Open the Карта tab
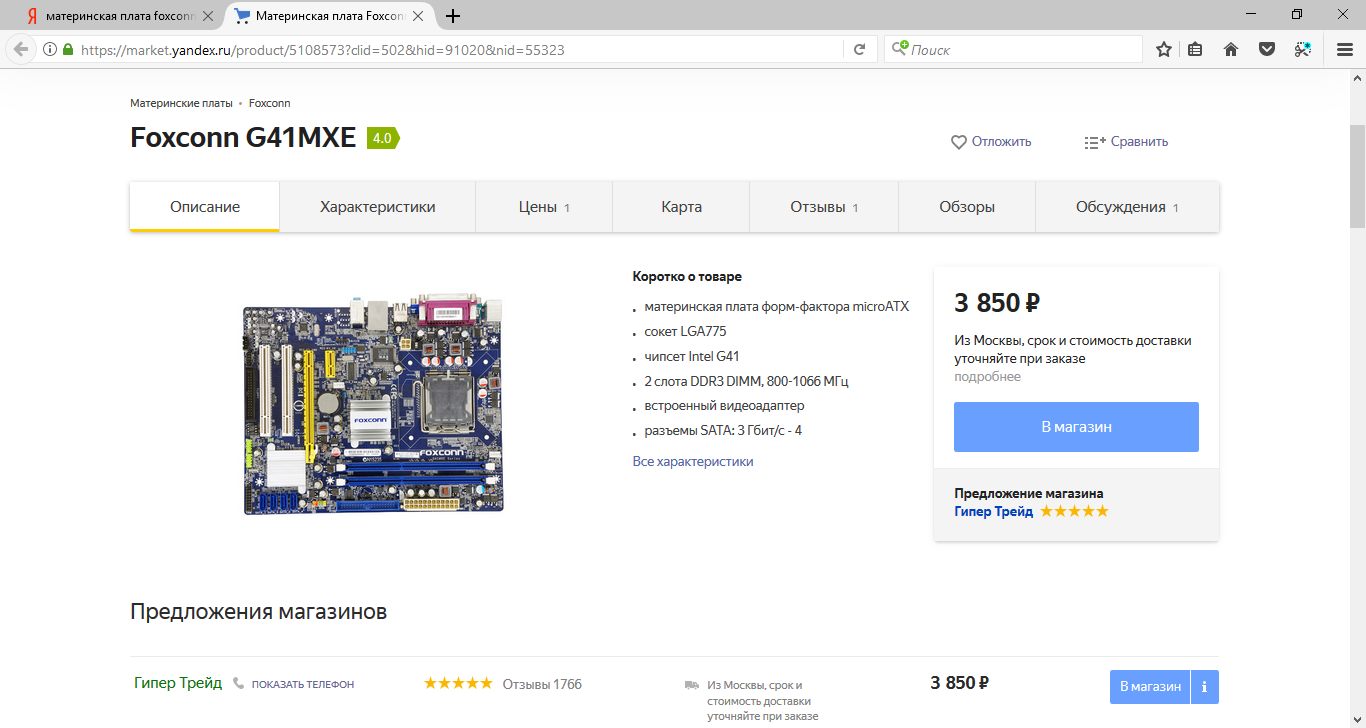The image size is (1366, 728). (x=681, y=207)
